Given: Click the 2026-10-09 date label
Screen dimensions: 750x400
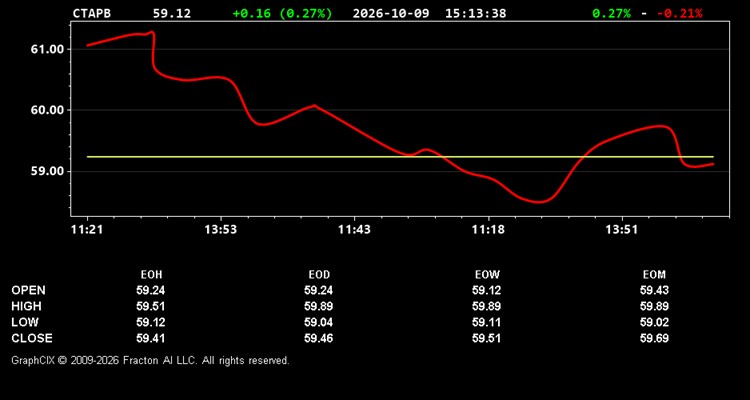Looking at the screenshot, I should (x=392, y=13).
